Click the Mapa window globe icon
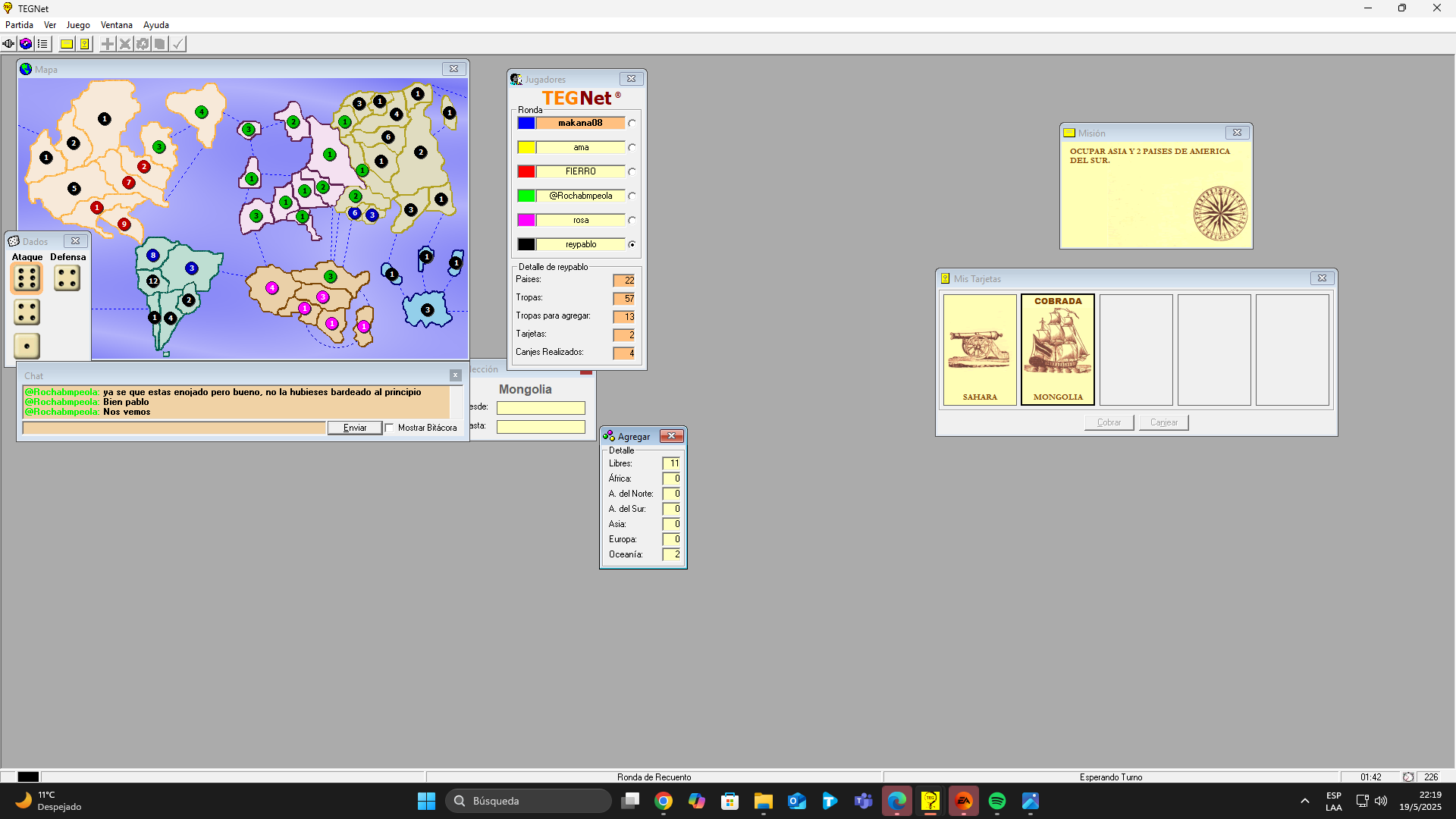 coord(26,69)
